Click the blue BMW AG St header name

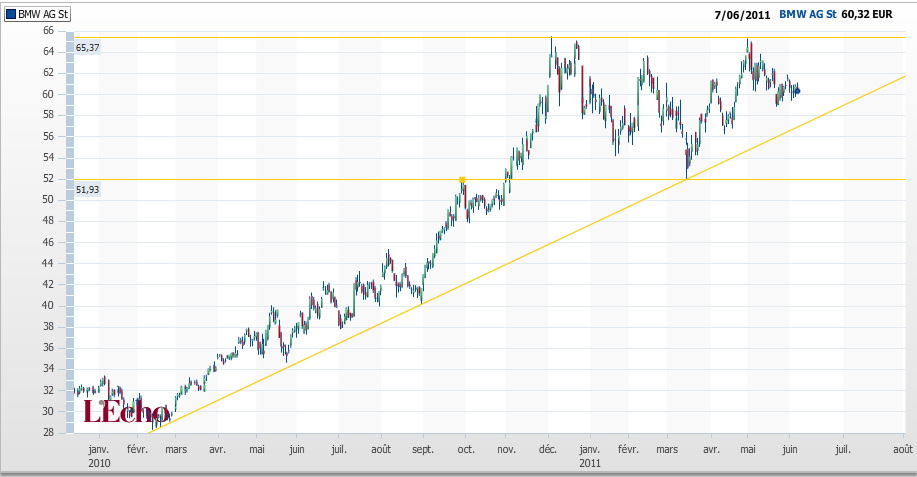(x=808, y=15)
